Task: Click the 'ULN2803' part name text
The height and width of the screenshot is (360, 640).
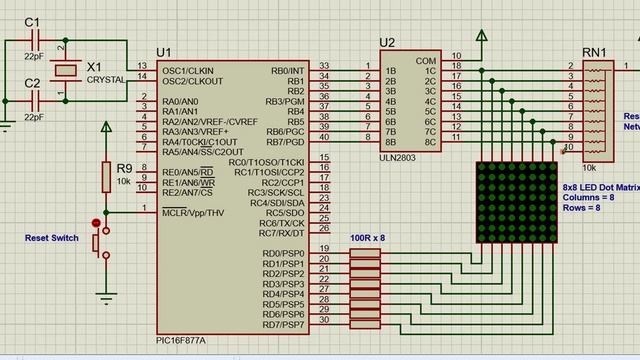Action: tap(398, 158)
